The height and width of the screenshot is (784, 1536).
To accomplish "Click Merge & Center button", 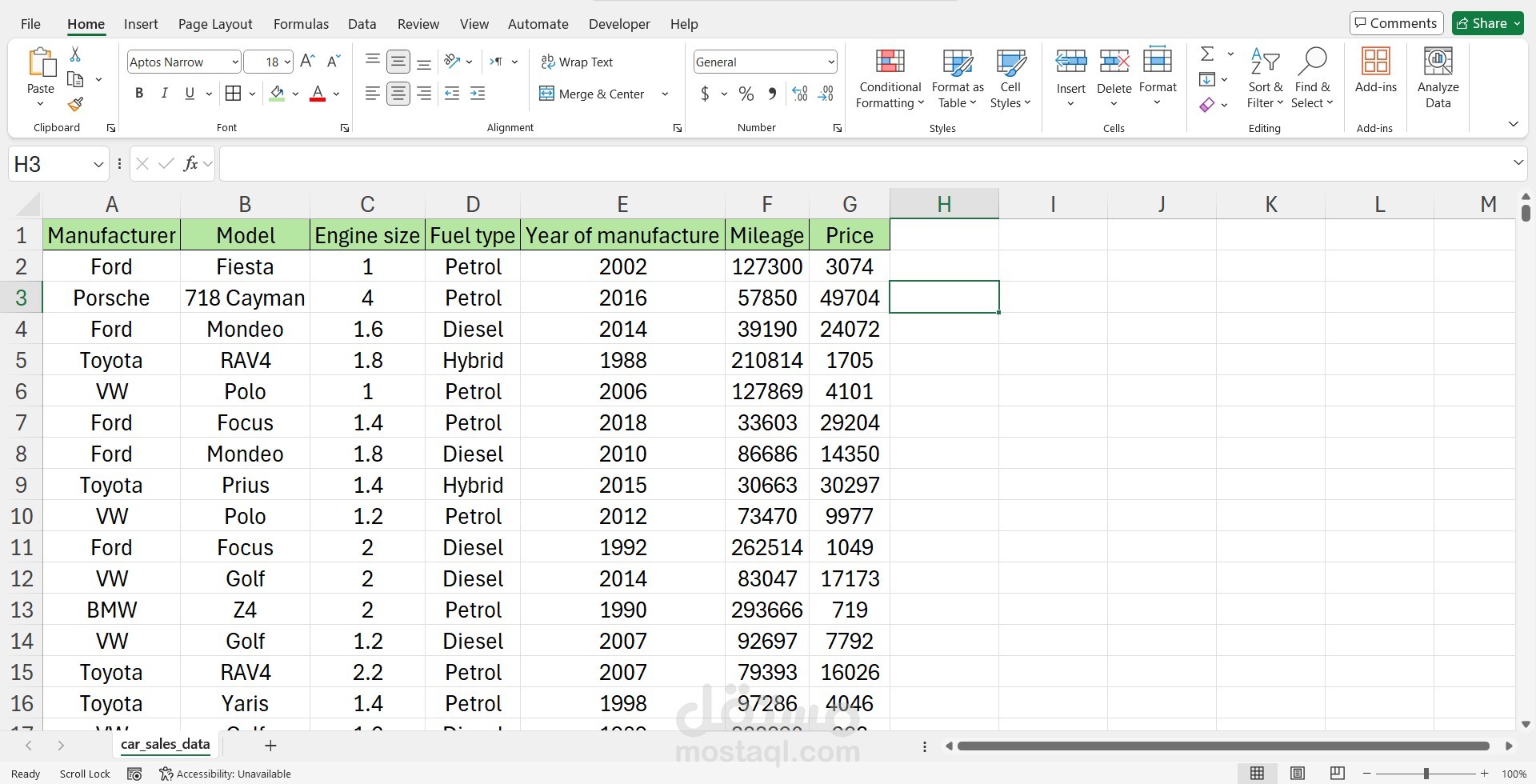I will click(x=592, y=94).
